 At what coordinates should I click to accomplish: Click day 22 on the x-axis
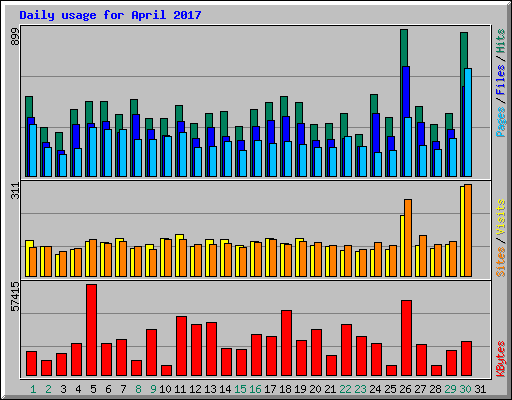tap(345, 389)
